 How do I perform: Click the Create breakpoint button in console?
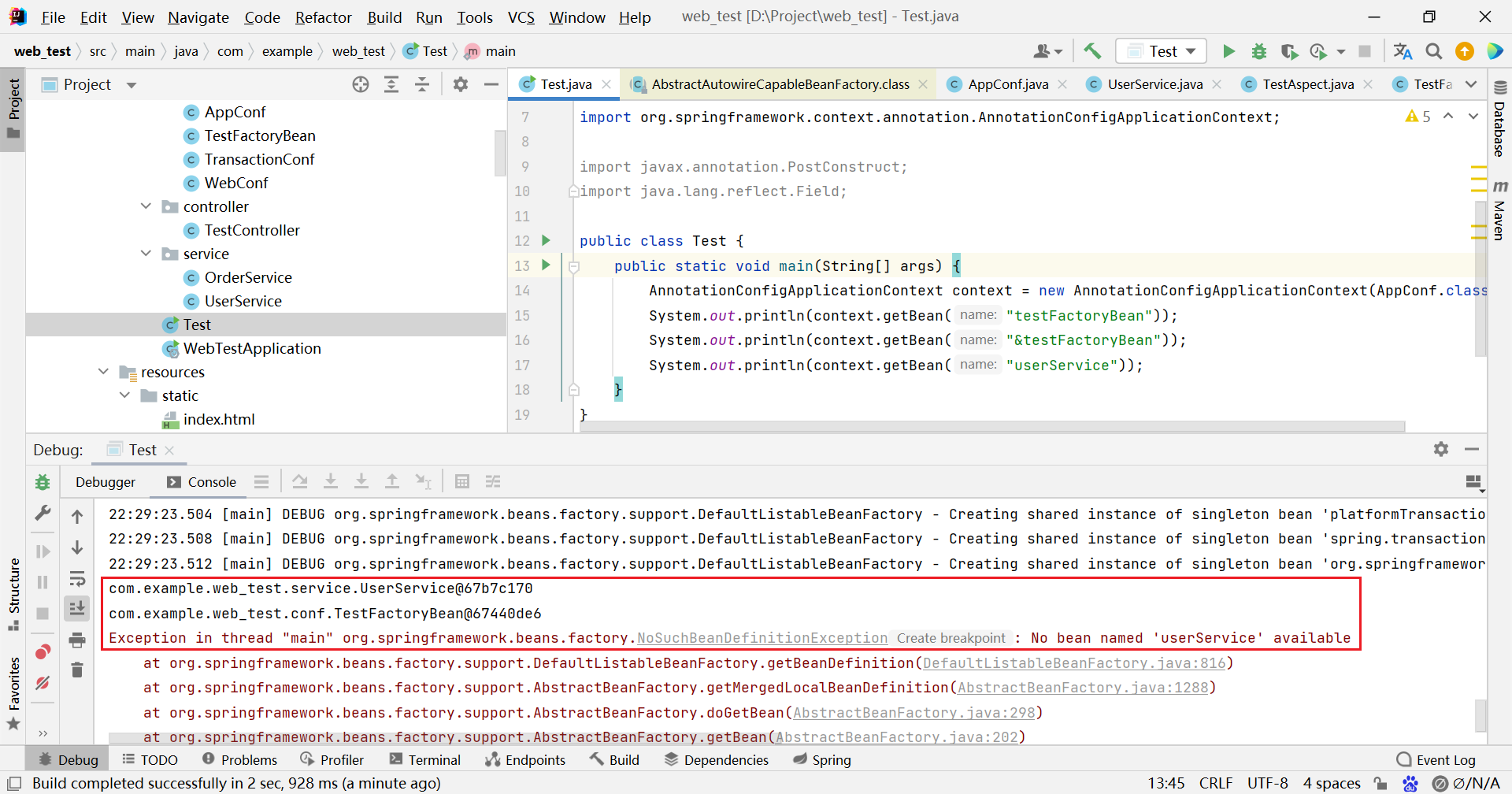pyautogui.click(x=951, y=638)
